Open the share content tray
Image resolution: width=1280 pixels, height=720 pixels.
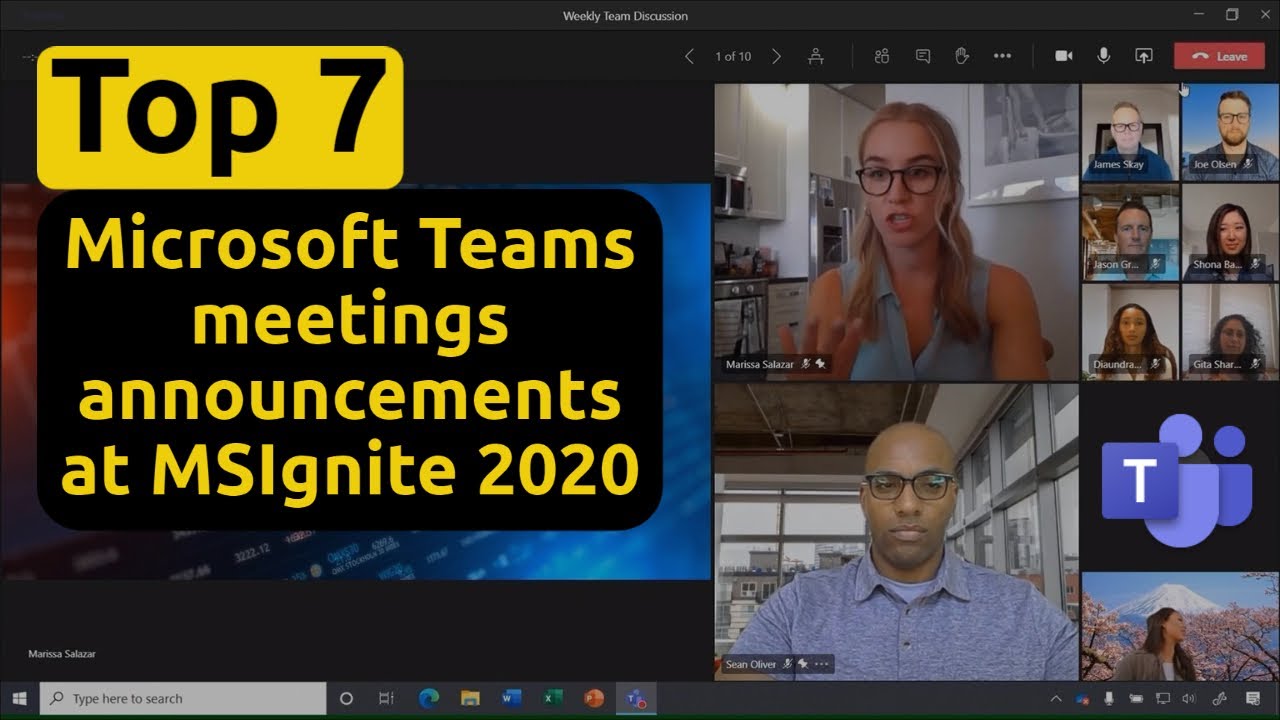[x=1144, y=57]
